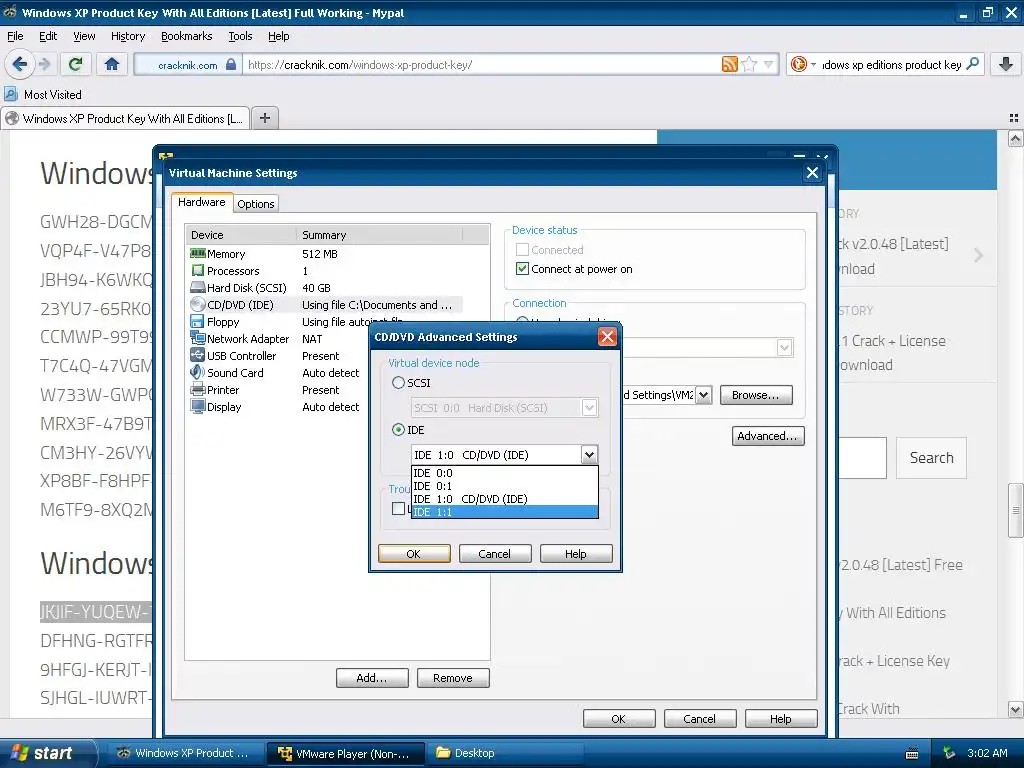Click the Browse... button
The width and height of the screenshot is (1024, 768).
756,395
